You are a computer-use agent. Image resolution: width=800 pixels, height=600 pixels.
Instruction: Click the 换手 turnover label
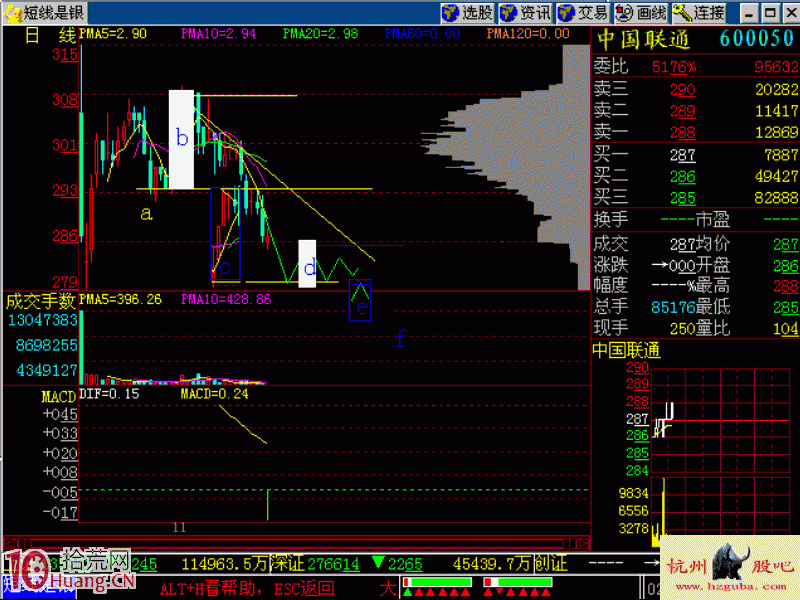pyautogui.click(x=611, y=220)
